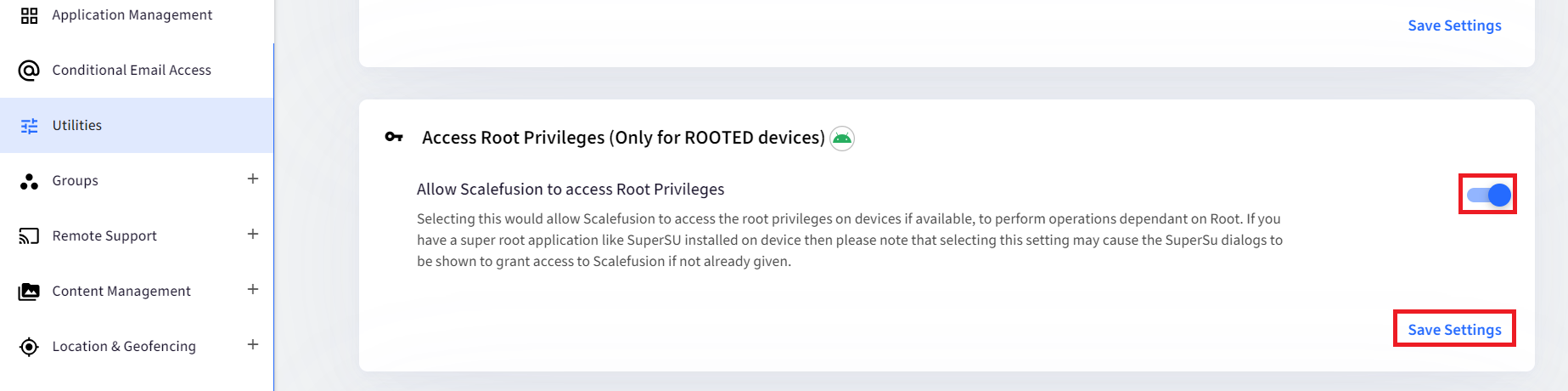Click the Conditional Email Access @ icon
1568x391 pixels.
(x=29, y=71)
